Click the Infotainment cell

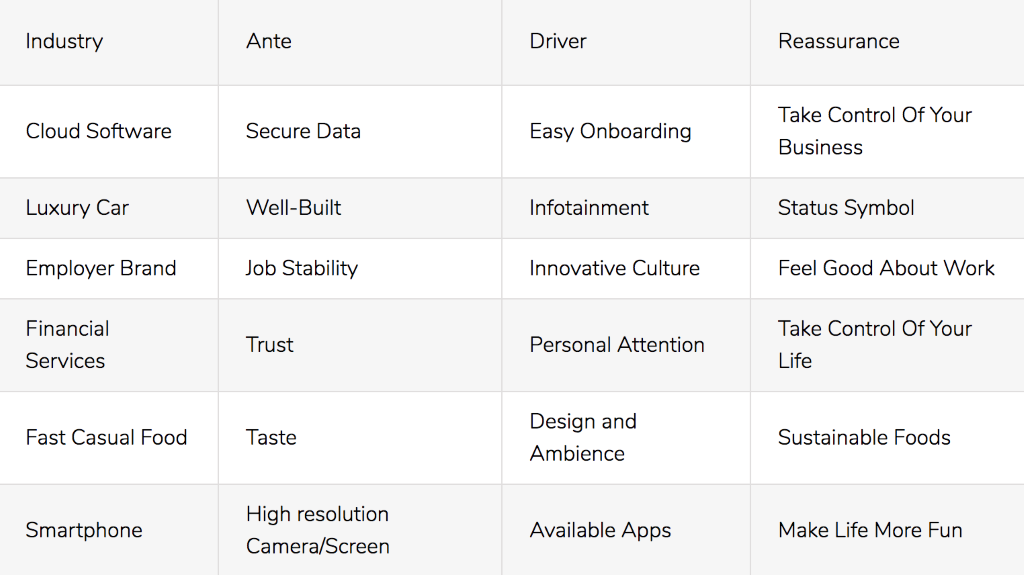[589, 208]
